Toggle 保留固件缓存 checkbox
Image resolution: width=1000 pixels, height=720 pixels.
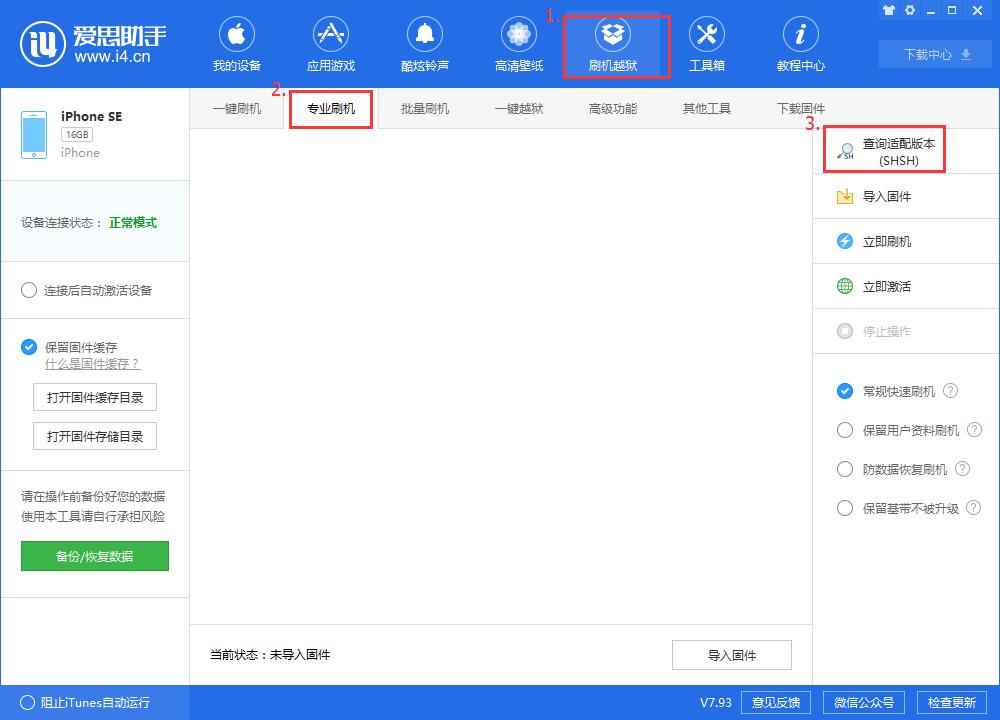pyautogui.click(x=29, y=347)
